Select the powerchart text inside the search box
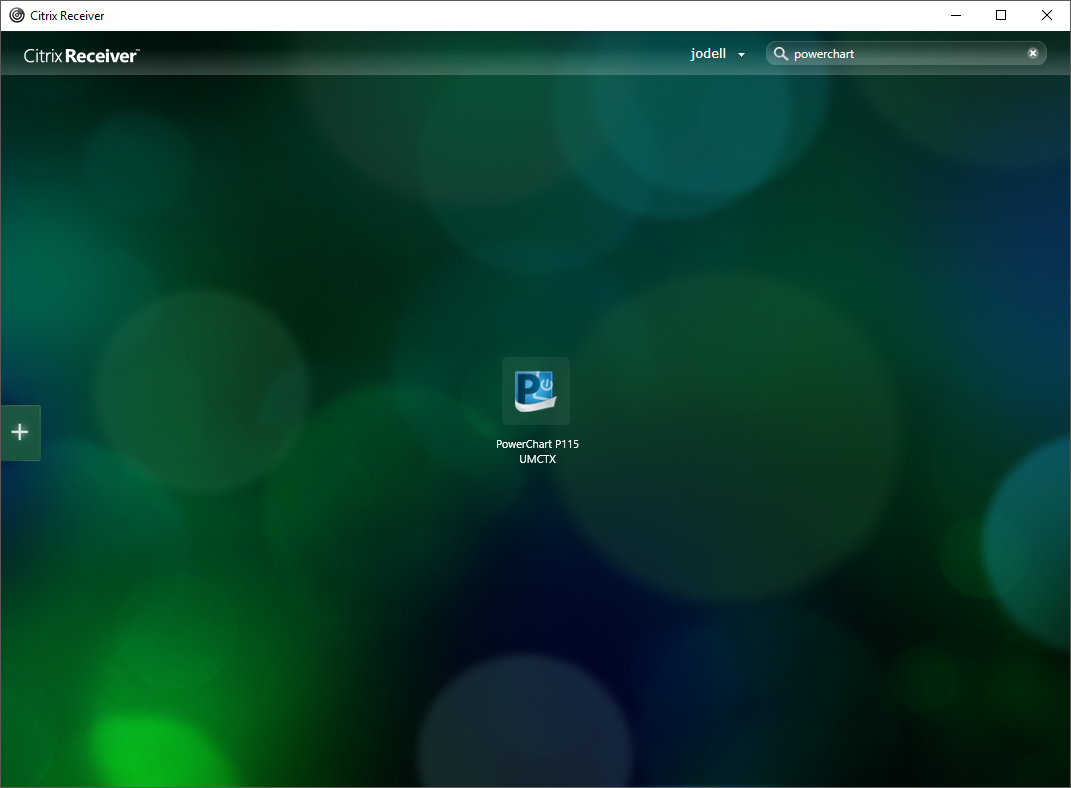Image resolution: width=1071 pixels, height=788 pixels. click(x=826, y=52)
